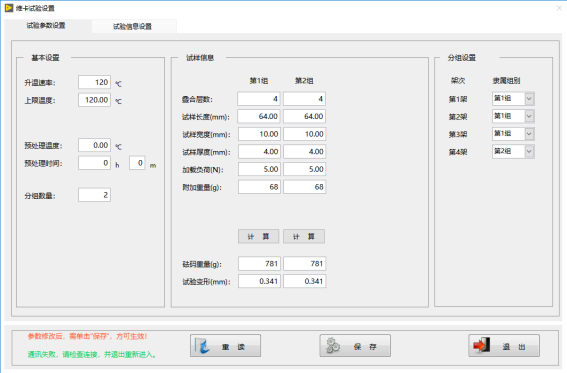This screenshot has width=567, height=373.
Task: Click 附加重量 field for group 1
Action: click(259, 187)
